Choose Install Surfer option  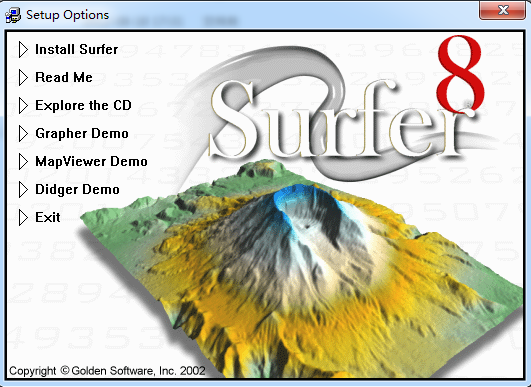(77, 49)
